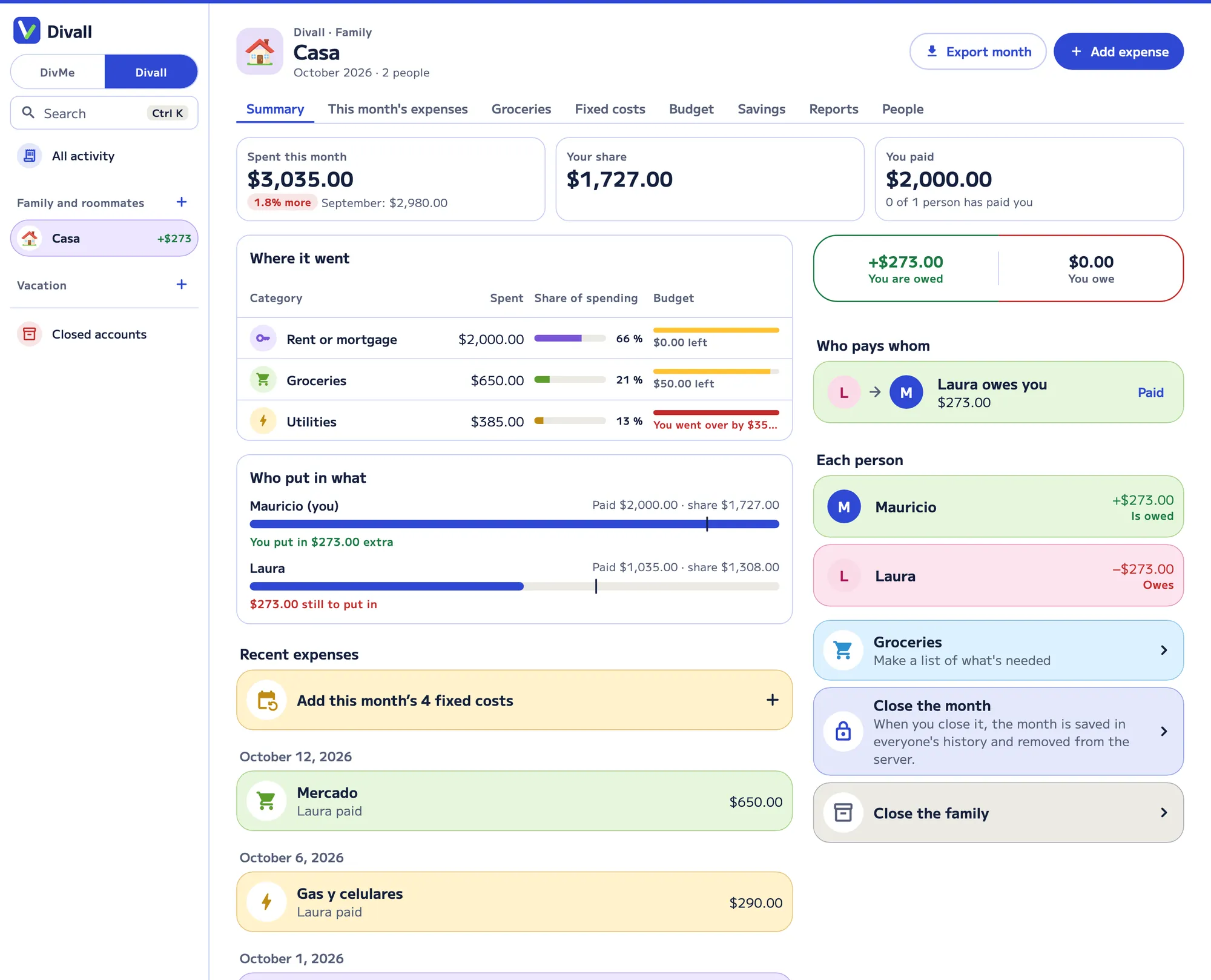The width and height of the screenshot is (1211, 980).
Task: Open Gas y celulares $290.00 expense
Action: pyautogui.click(x=514, y=902)
